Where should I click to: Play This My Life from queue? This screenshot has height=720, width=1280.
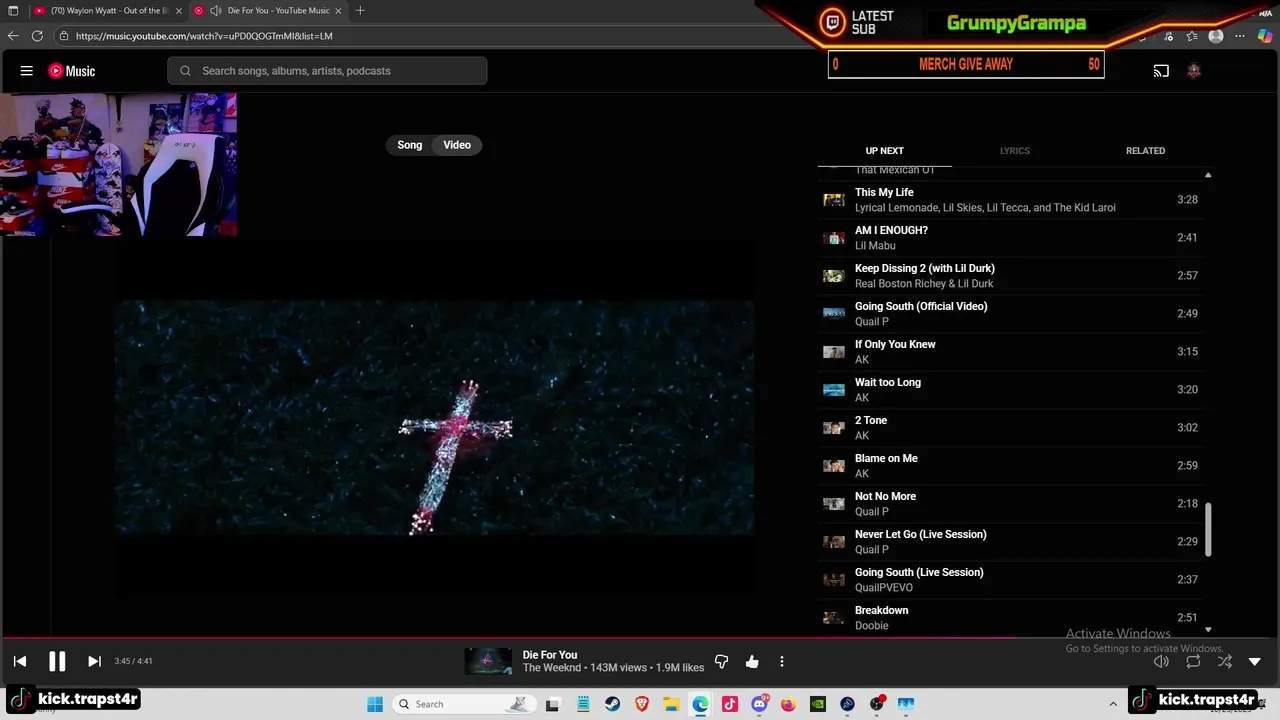coord(1011,199)
